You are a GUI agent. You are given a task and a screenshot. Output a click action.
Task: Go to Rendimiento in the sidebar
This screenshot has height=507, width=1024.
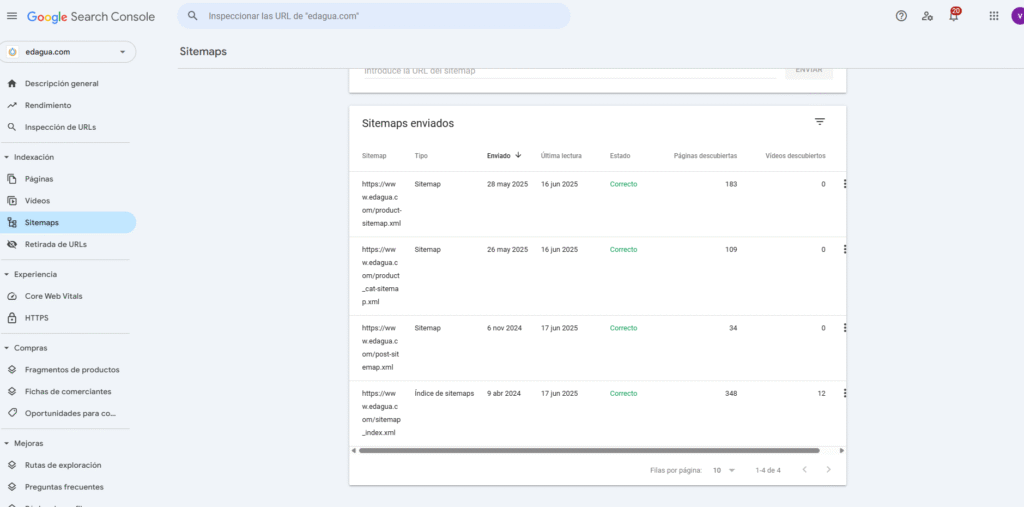point(47,105)
